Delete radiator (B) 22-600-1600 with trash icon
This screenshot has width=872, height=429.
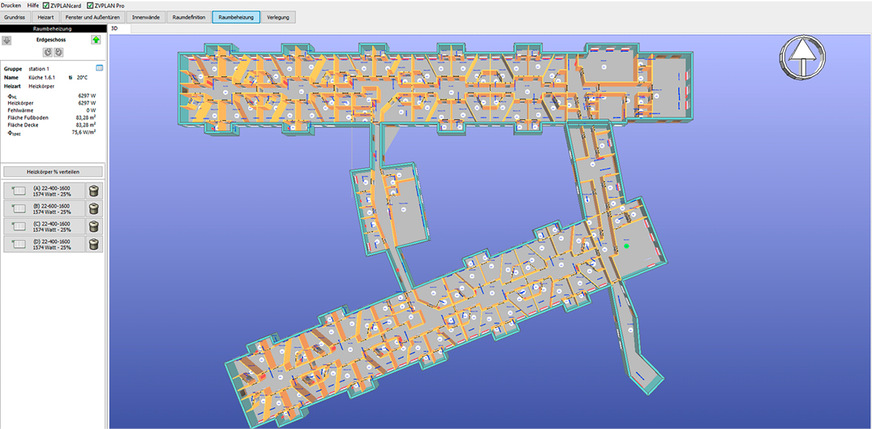click(x=94, y=208)
